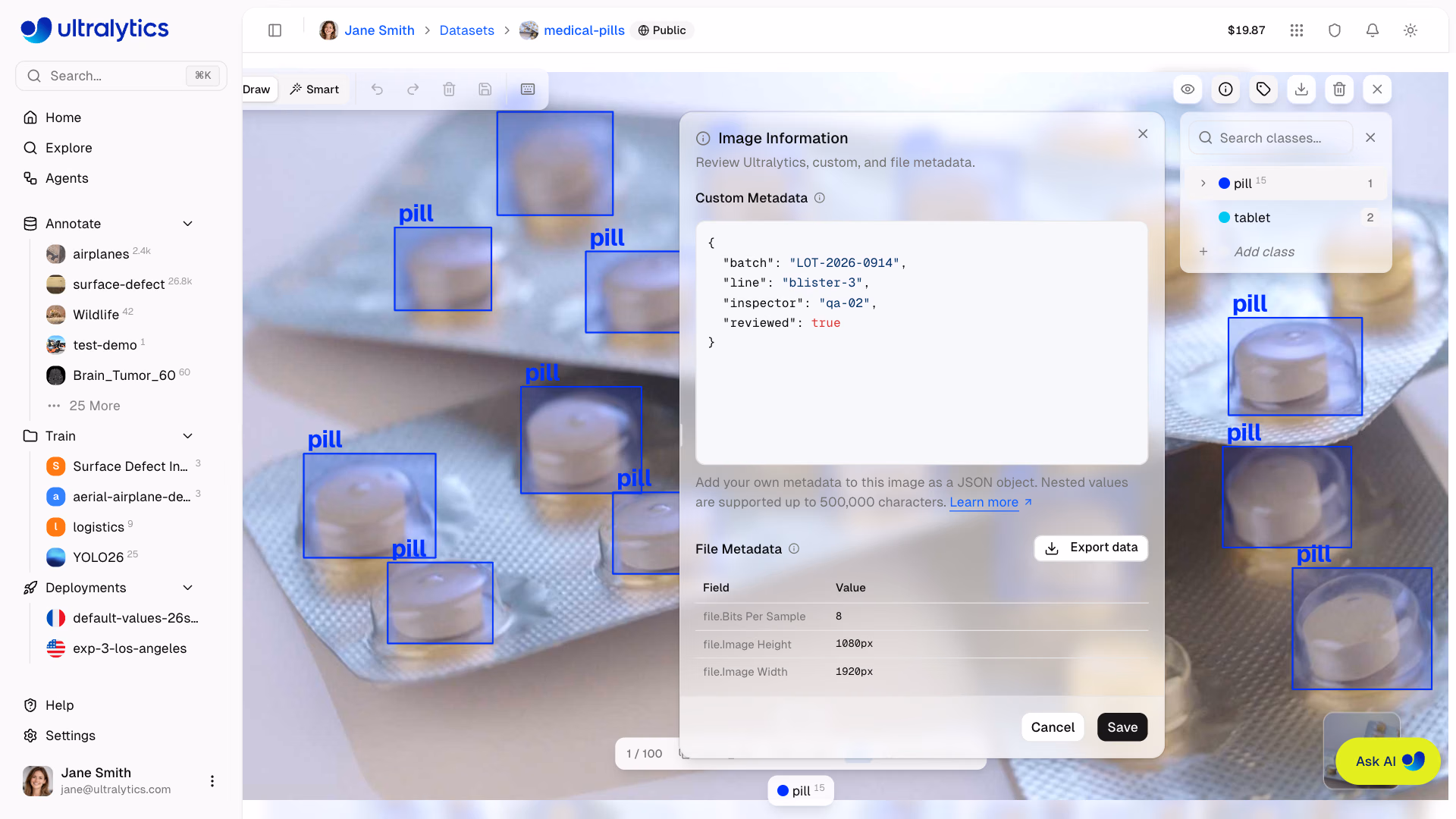1456x819 pixels.
Task: Click the shield icon in header
Action: (x=1335, y=30)
